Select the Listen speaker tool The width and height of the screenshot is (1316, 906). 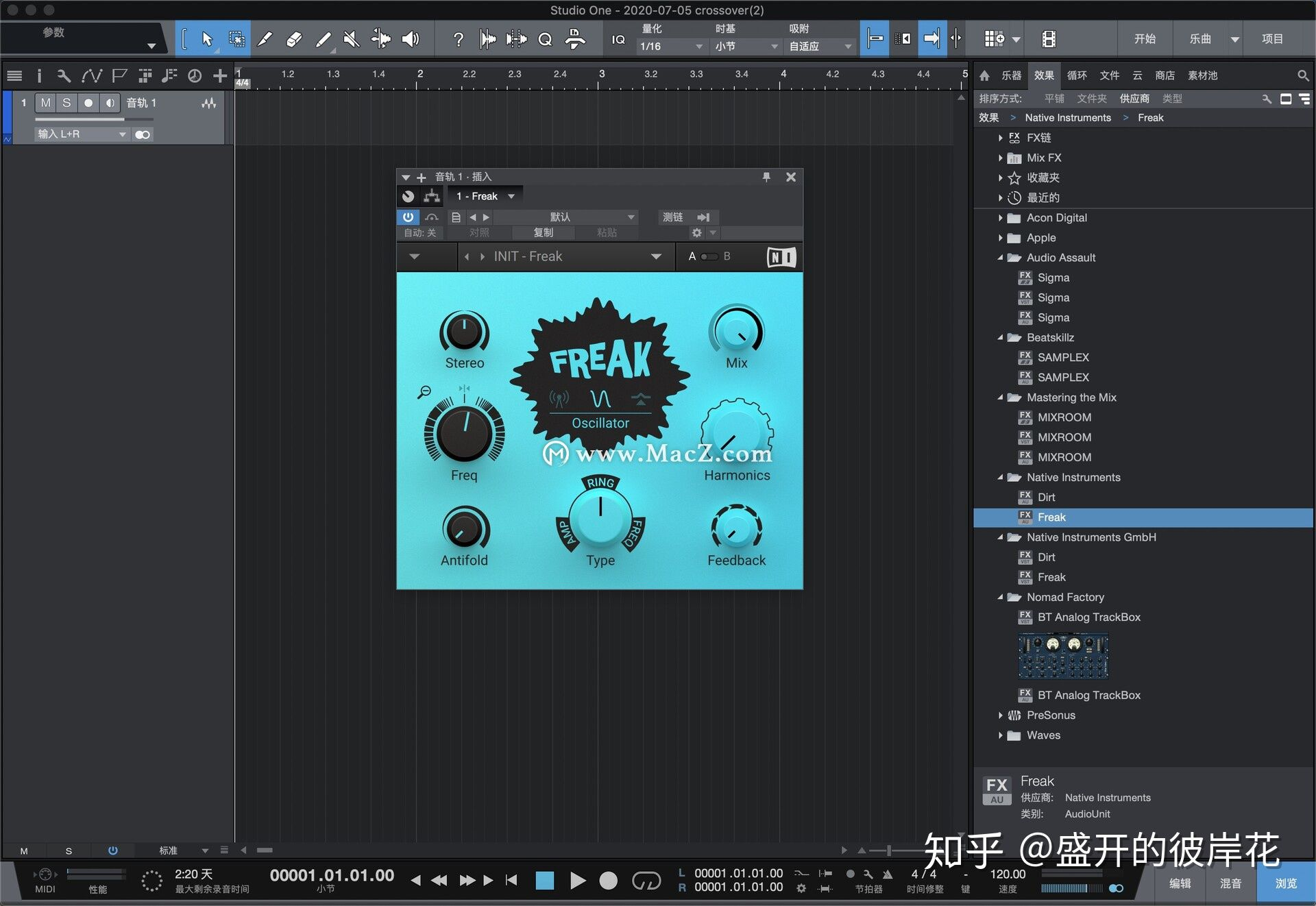410,39
